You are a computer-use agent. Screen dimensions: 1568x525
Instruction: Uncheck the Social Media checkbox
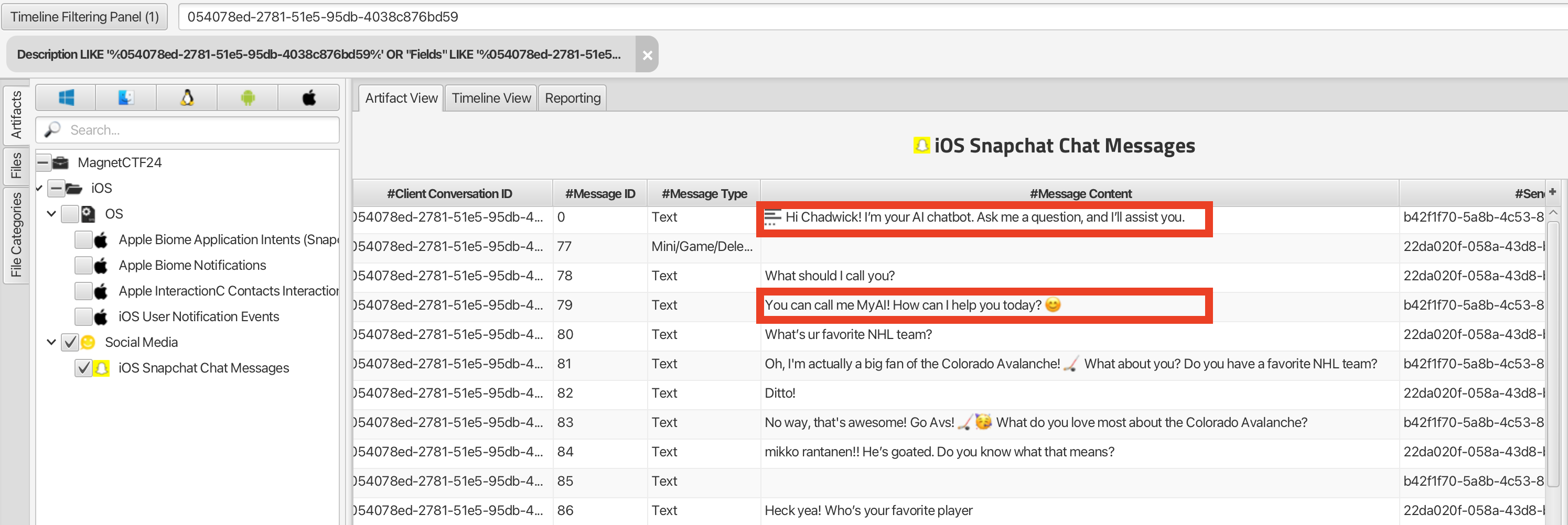coord(70,343)
